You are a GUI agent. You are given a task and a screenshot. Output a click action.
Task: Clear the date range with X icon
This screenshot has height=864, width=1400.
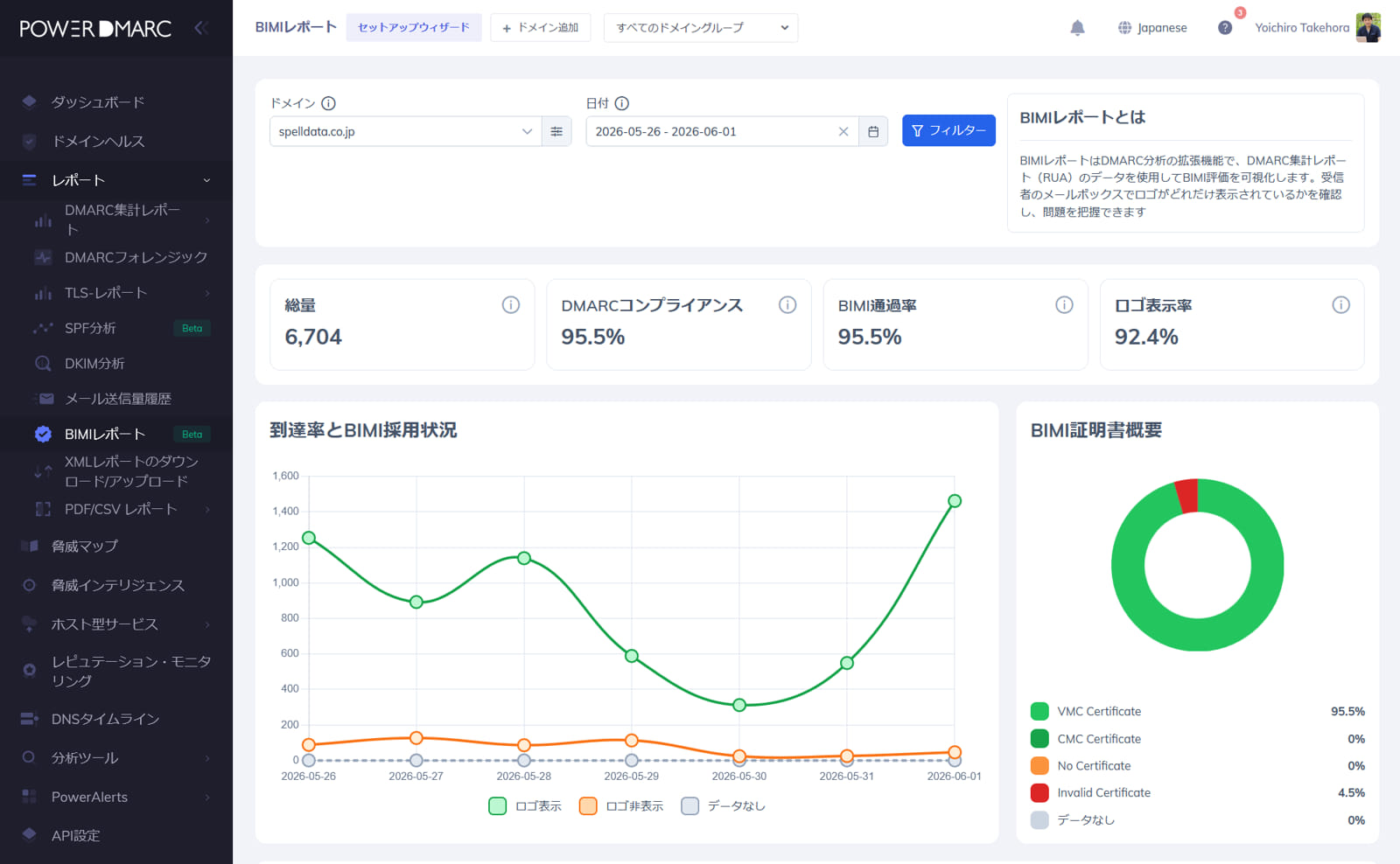click(843, 131)
